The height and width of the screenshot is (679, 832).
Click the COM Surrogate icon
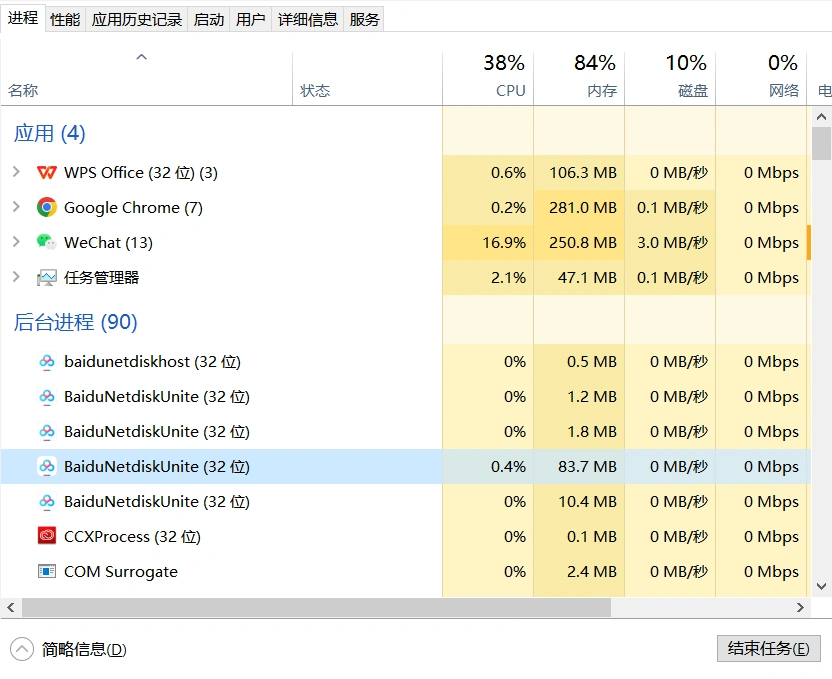[x=47, y=572]
